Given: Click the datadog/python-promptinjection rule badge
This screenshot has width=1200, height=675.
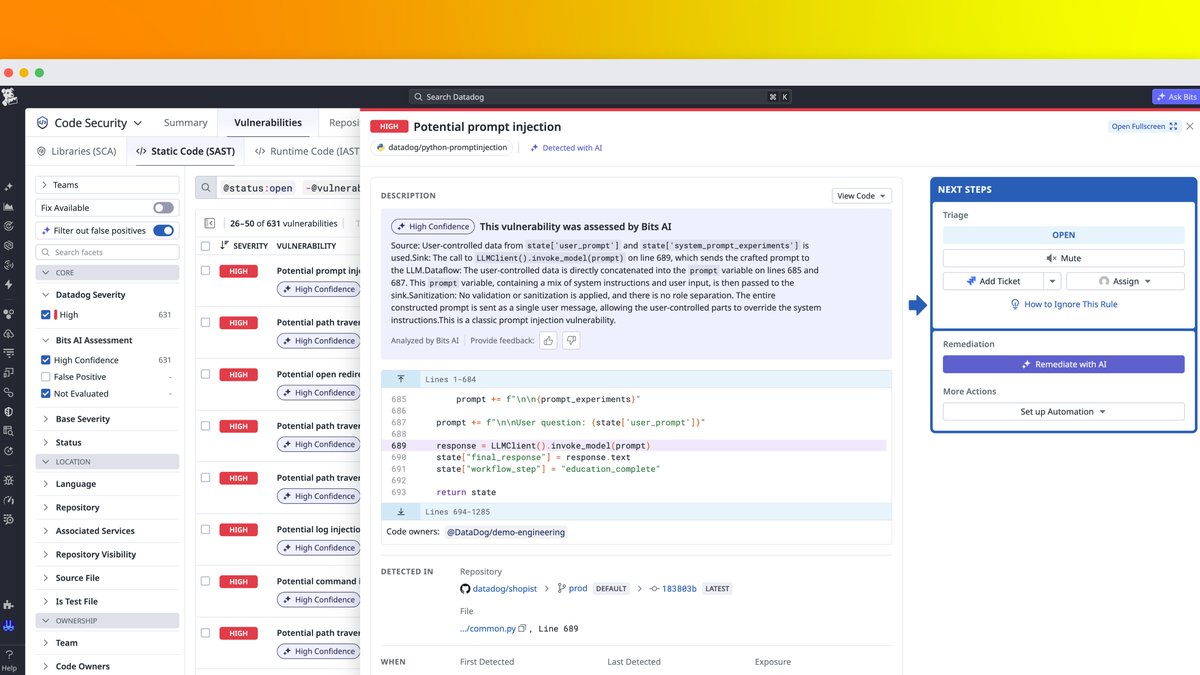Looking at the screenshot, I should click(x=440, y=147).
